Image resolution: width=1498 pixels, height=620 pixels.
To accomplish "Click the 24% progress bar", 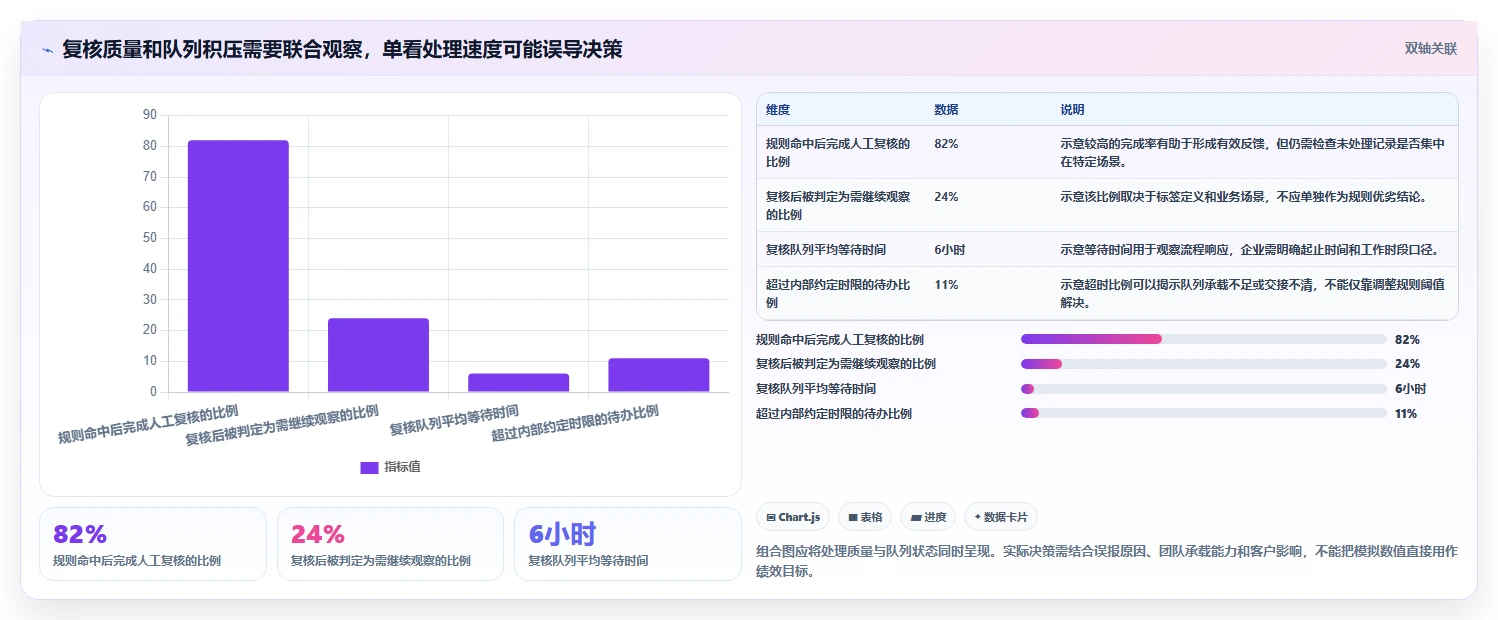I will point(1203,364).
